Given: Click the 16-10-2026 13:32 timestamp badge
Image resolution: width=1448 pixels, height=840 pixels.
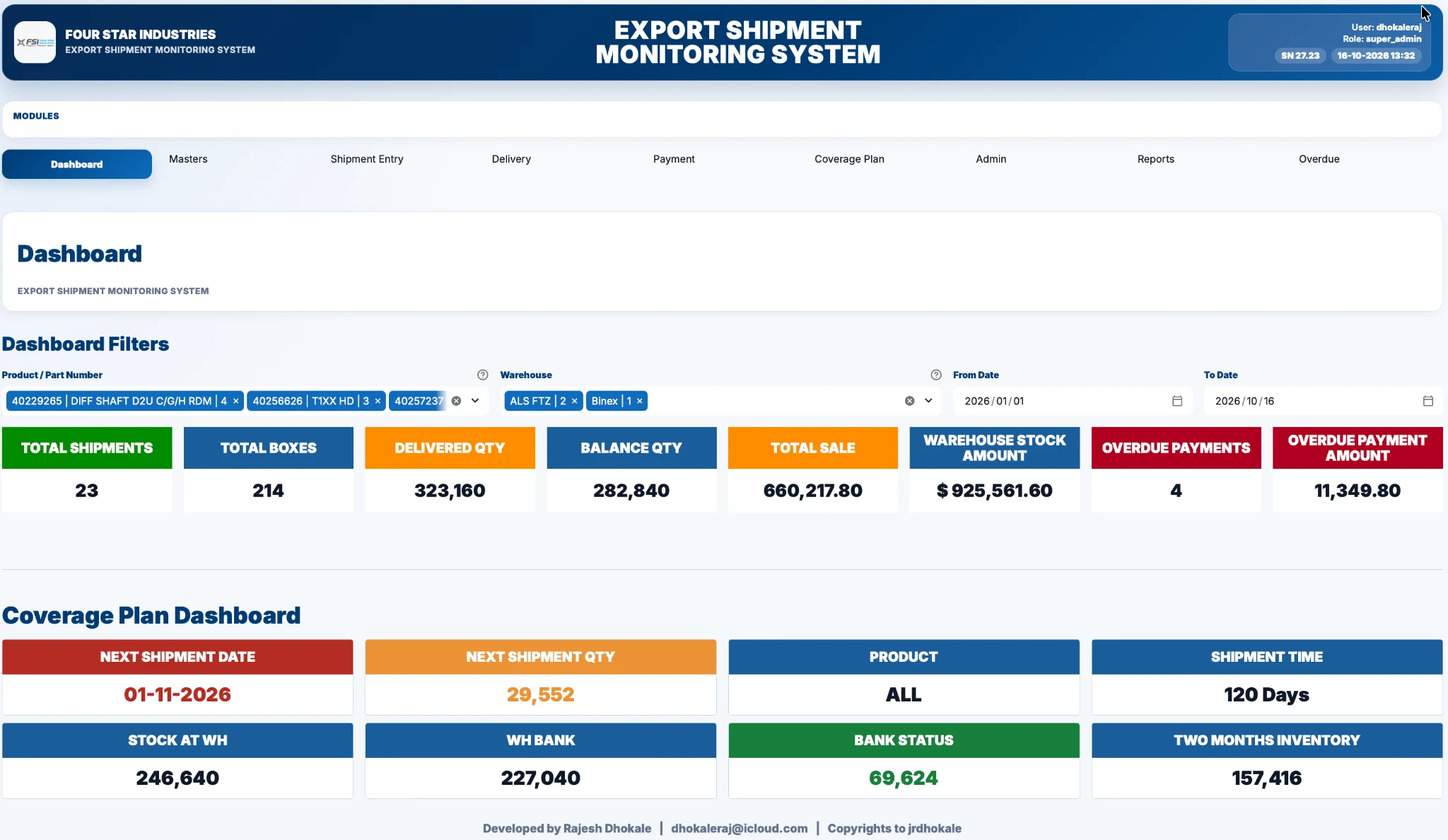Looking at the screenshot, I should 1376,56.
